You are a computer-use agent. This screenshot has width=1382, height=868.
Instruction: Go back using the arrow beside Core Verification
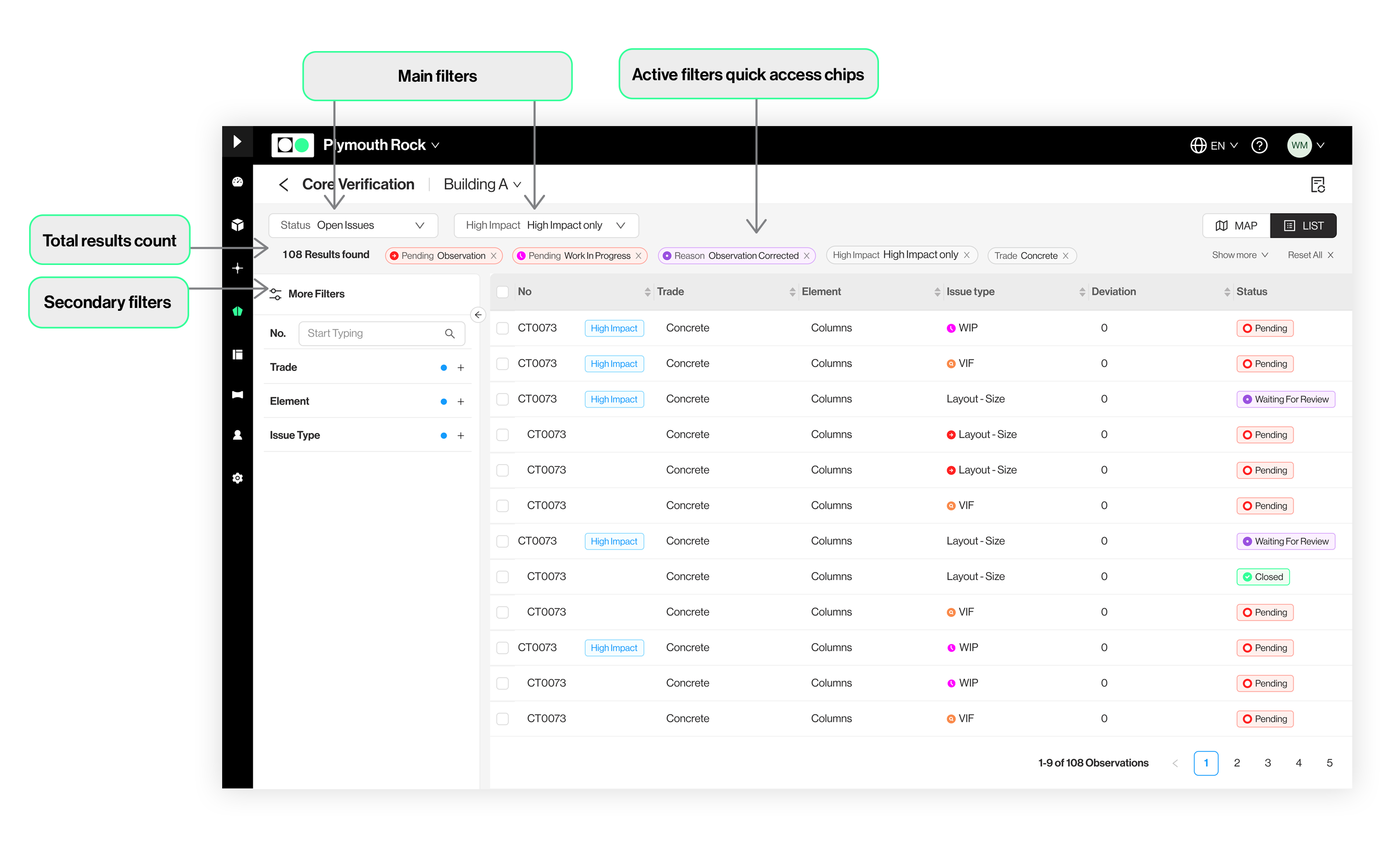point(283,185)
